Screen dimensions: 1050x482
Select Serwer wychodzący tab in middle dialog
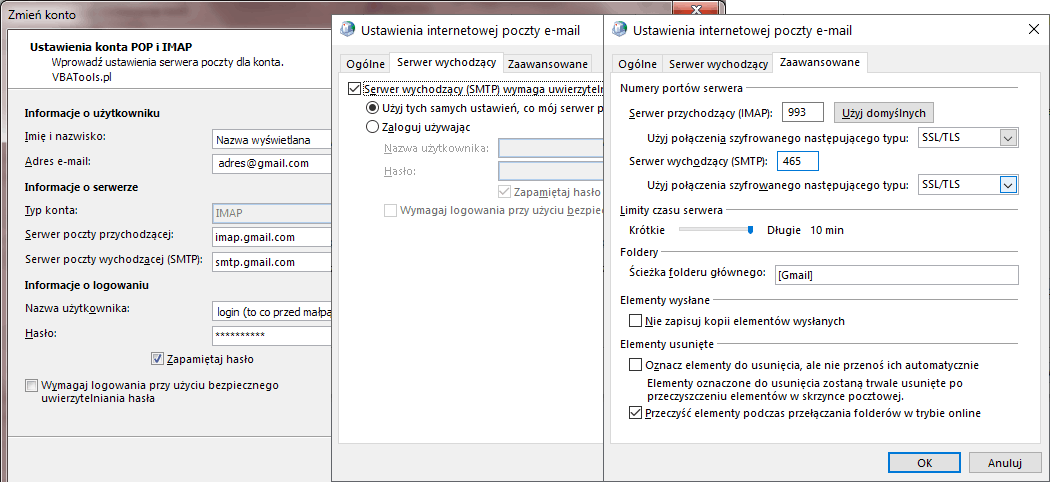447,62
